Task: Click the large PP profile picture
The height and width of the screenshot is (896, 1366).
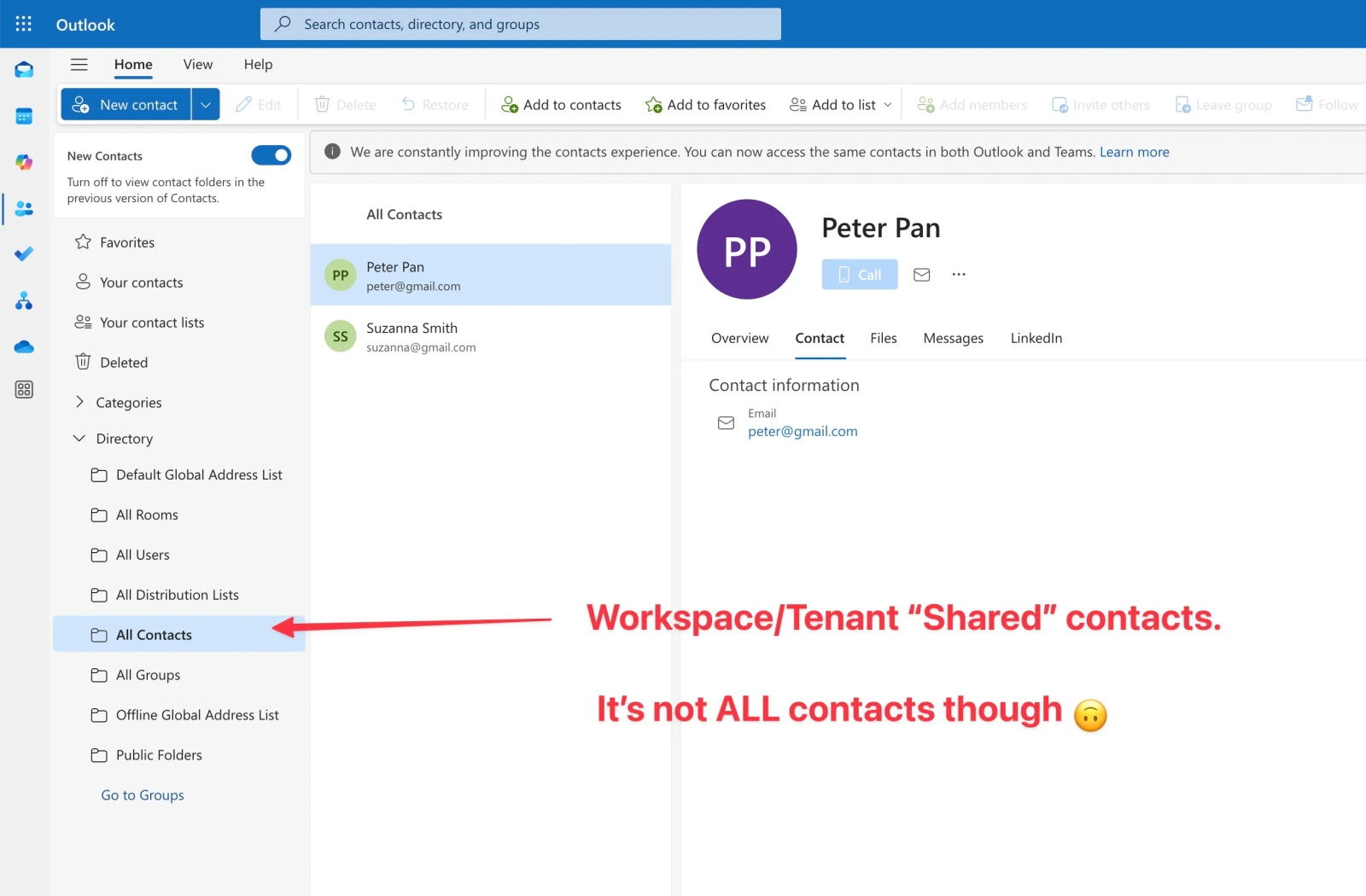Action: pos(747,249)
